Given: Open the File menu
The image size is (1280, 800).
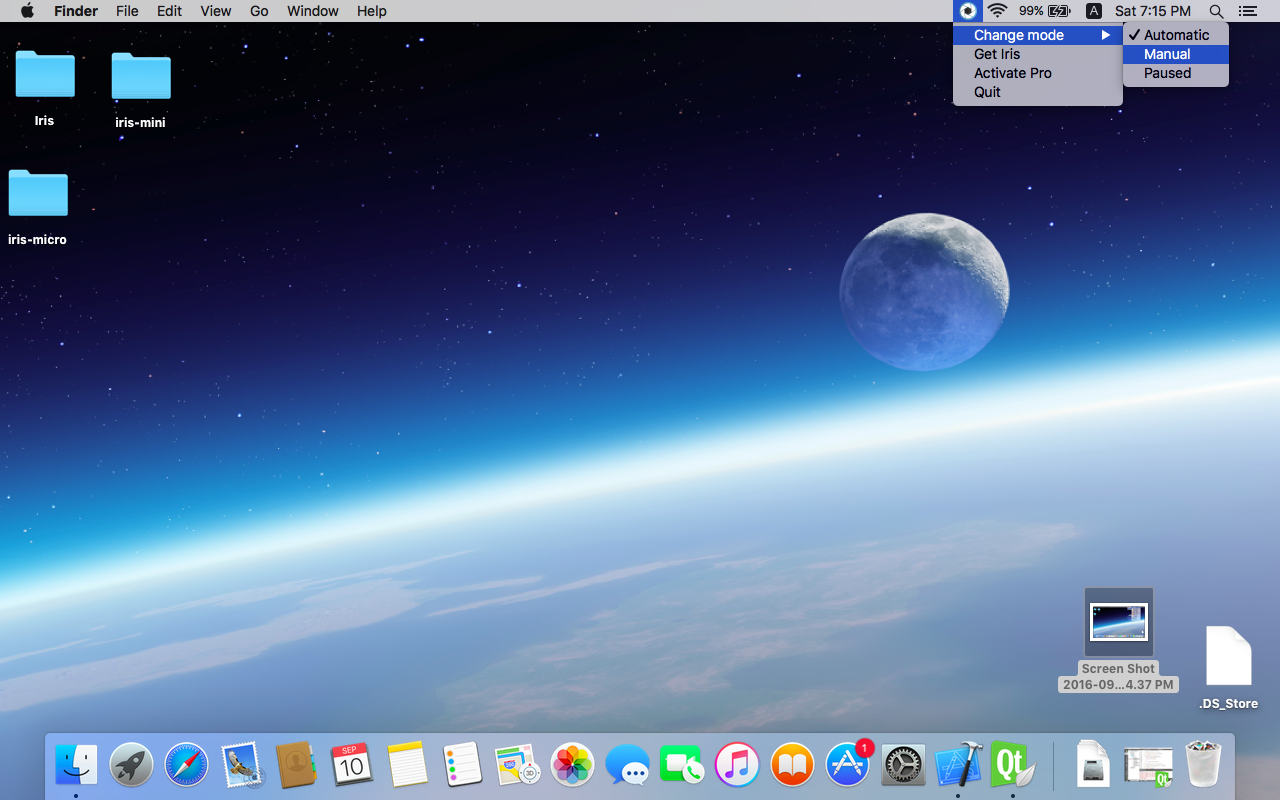Looking at the screenshot, I should (127, 11).
